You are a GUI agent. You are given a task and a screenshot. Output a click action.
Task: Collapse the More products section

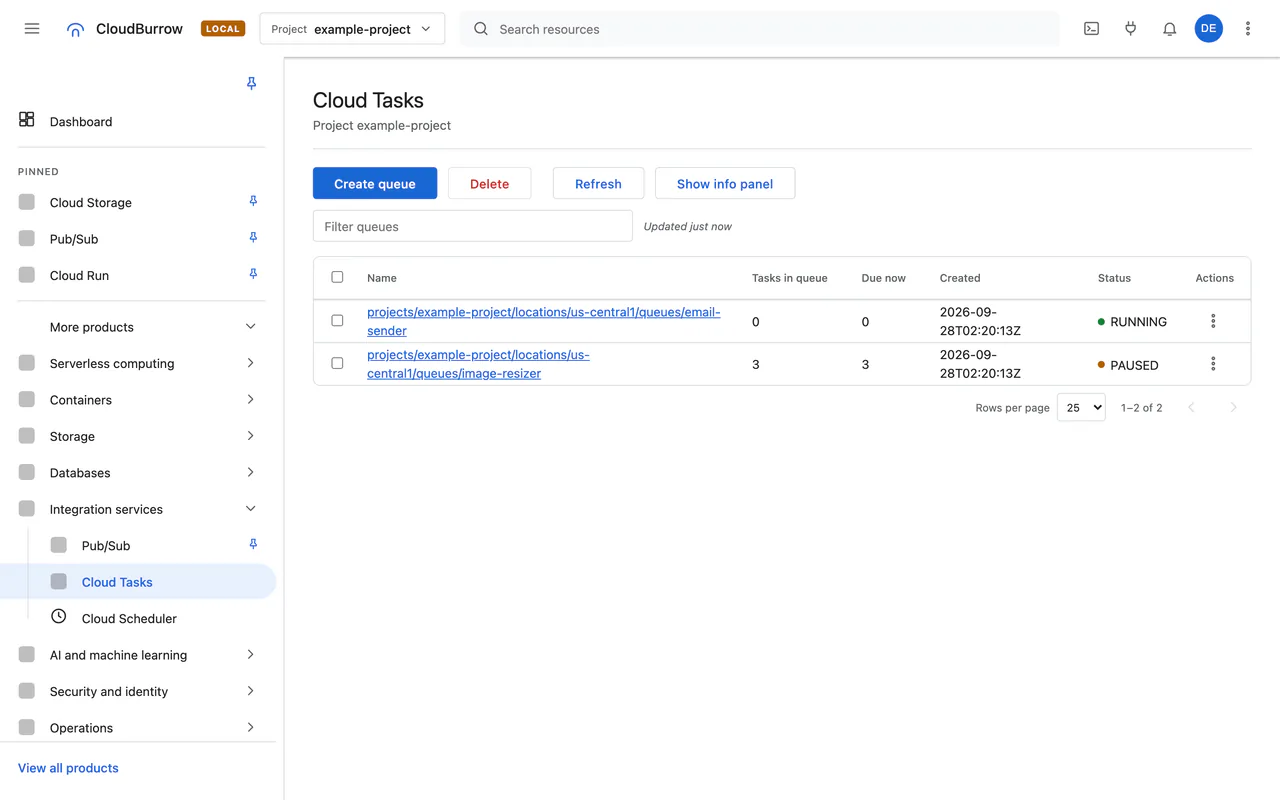(250, 327)
